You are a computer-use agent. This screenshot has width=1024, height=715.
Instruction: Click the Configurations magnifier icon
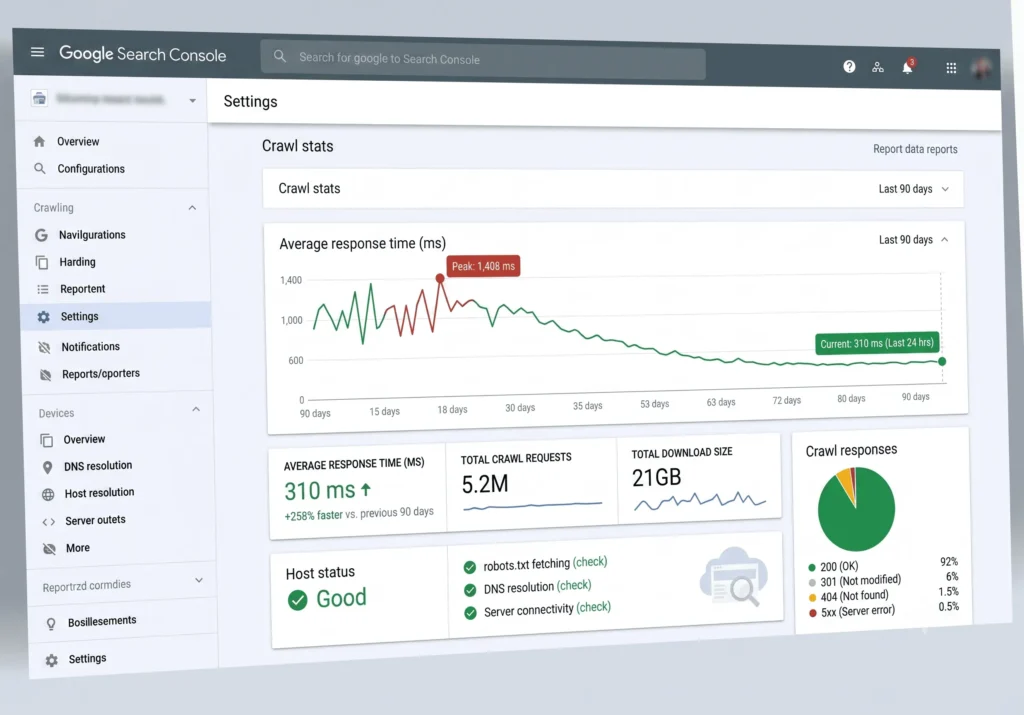coord(40,168)
